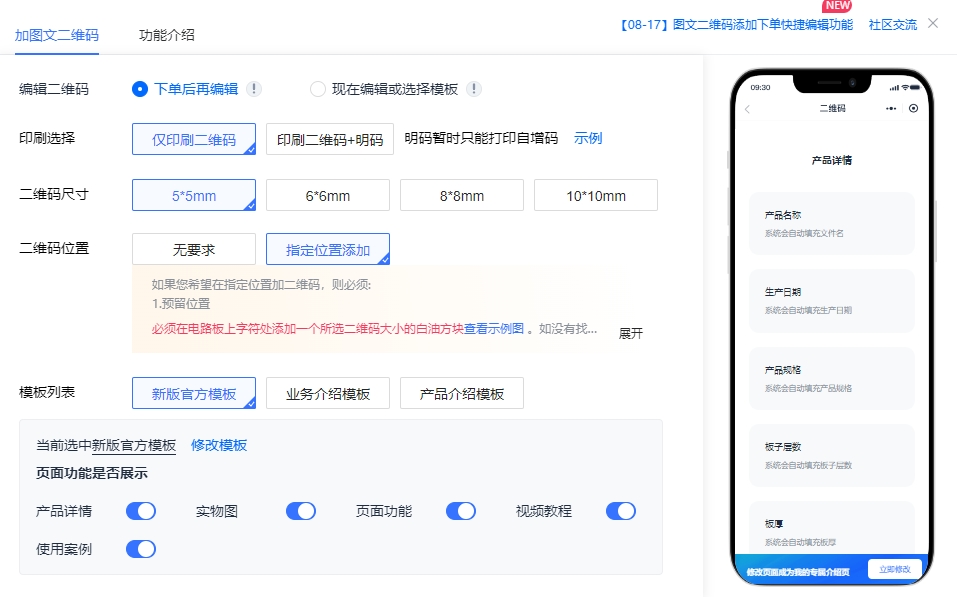Click 产品规格 card in phone preview
This screenshot has width=957, height=597.
(832, 378)
